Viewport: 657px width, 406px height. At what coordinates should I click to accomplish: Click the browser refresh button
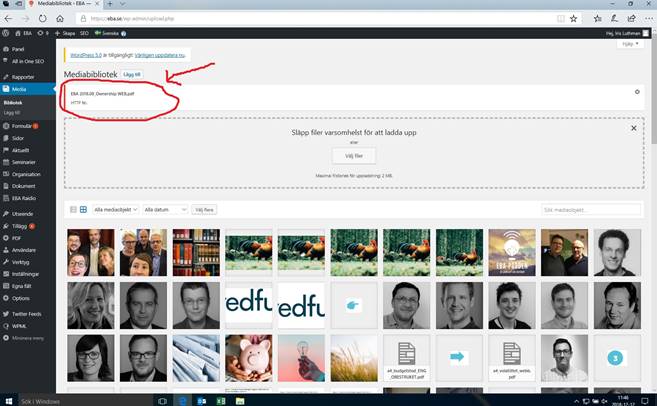pos(43,19)
